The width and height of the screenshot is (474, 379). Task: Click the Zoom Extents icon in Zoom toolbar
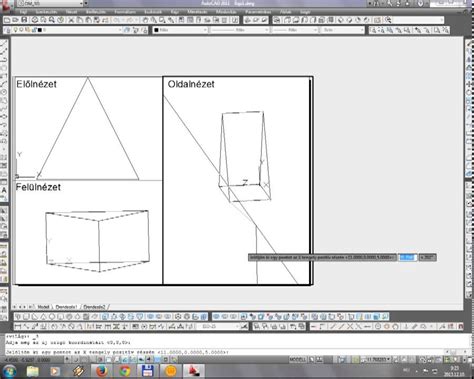tap(445, 30)
